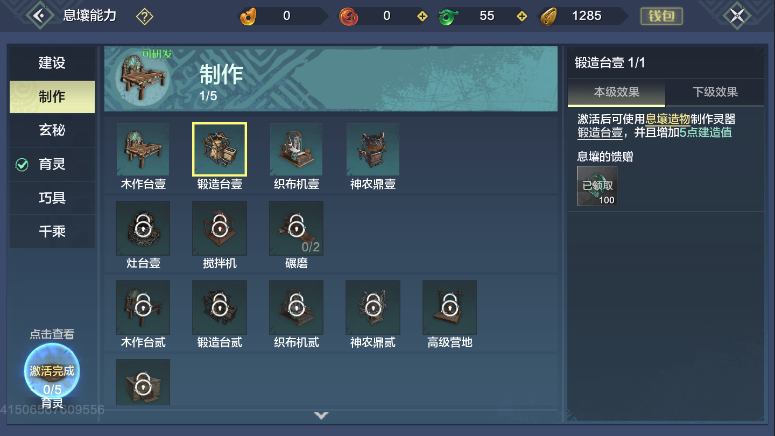
Task: Go back with the left arrow button
Action: 40,16
